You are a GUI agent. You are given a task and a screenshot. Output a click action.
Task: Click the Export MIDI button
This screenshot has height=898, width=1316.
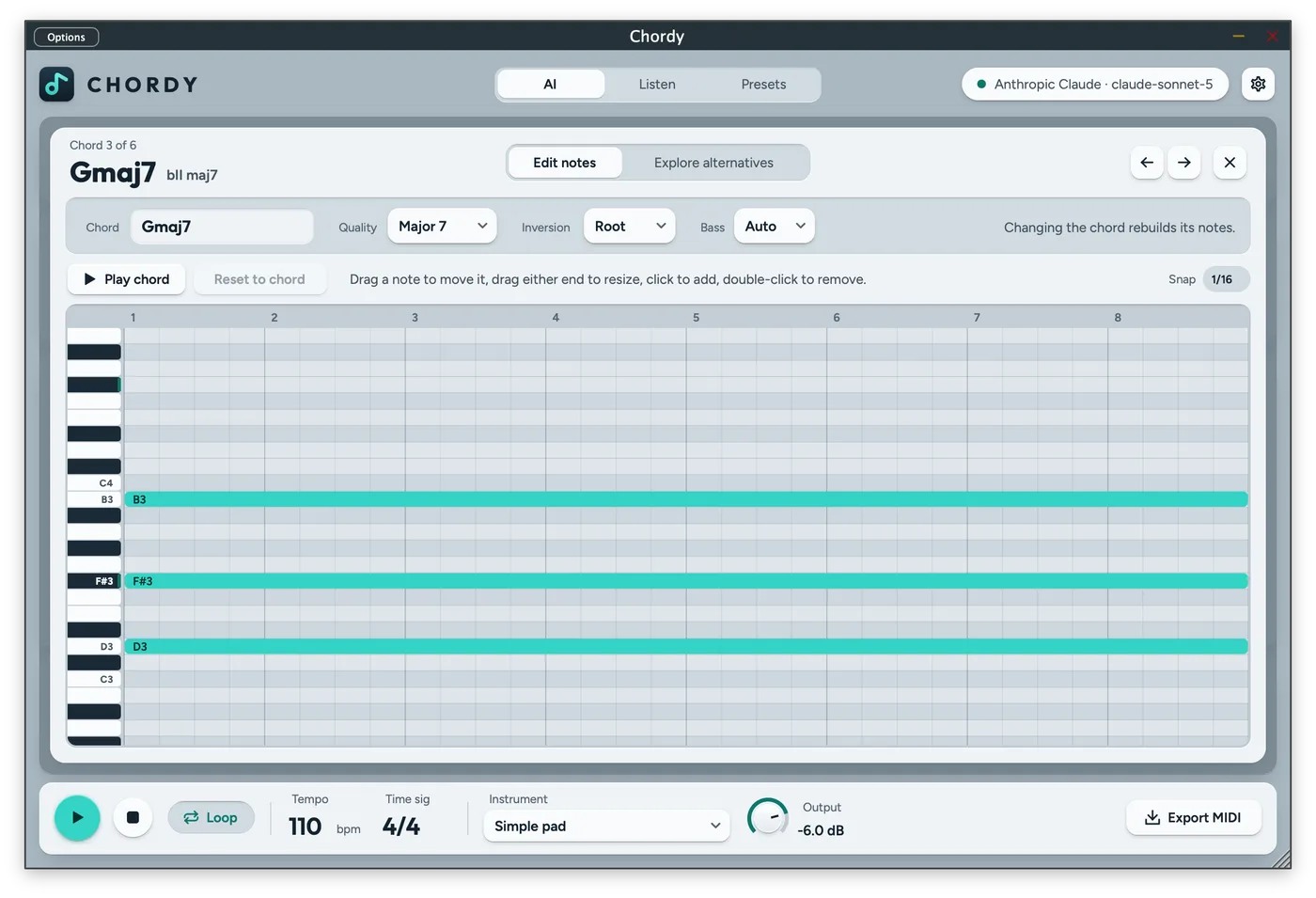click(1194, 817)
